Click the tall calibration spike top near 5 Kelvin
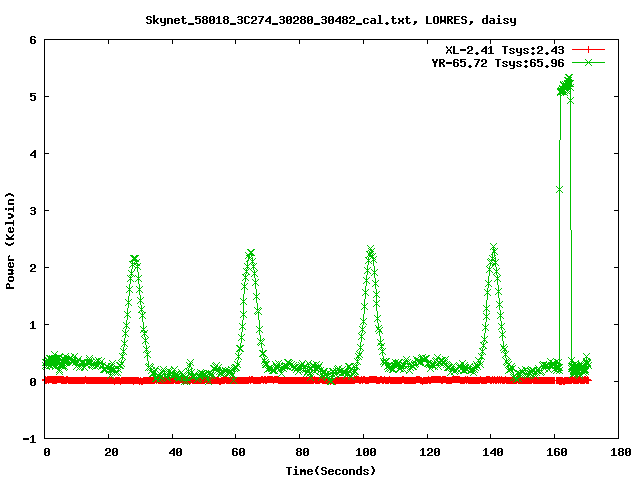Image resolution: width=640 pixels, height=480 pixels. pyautogui.click(x=566, y=84)
